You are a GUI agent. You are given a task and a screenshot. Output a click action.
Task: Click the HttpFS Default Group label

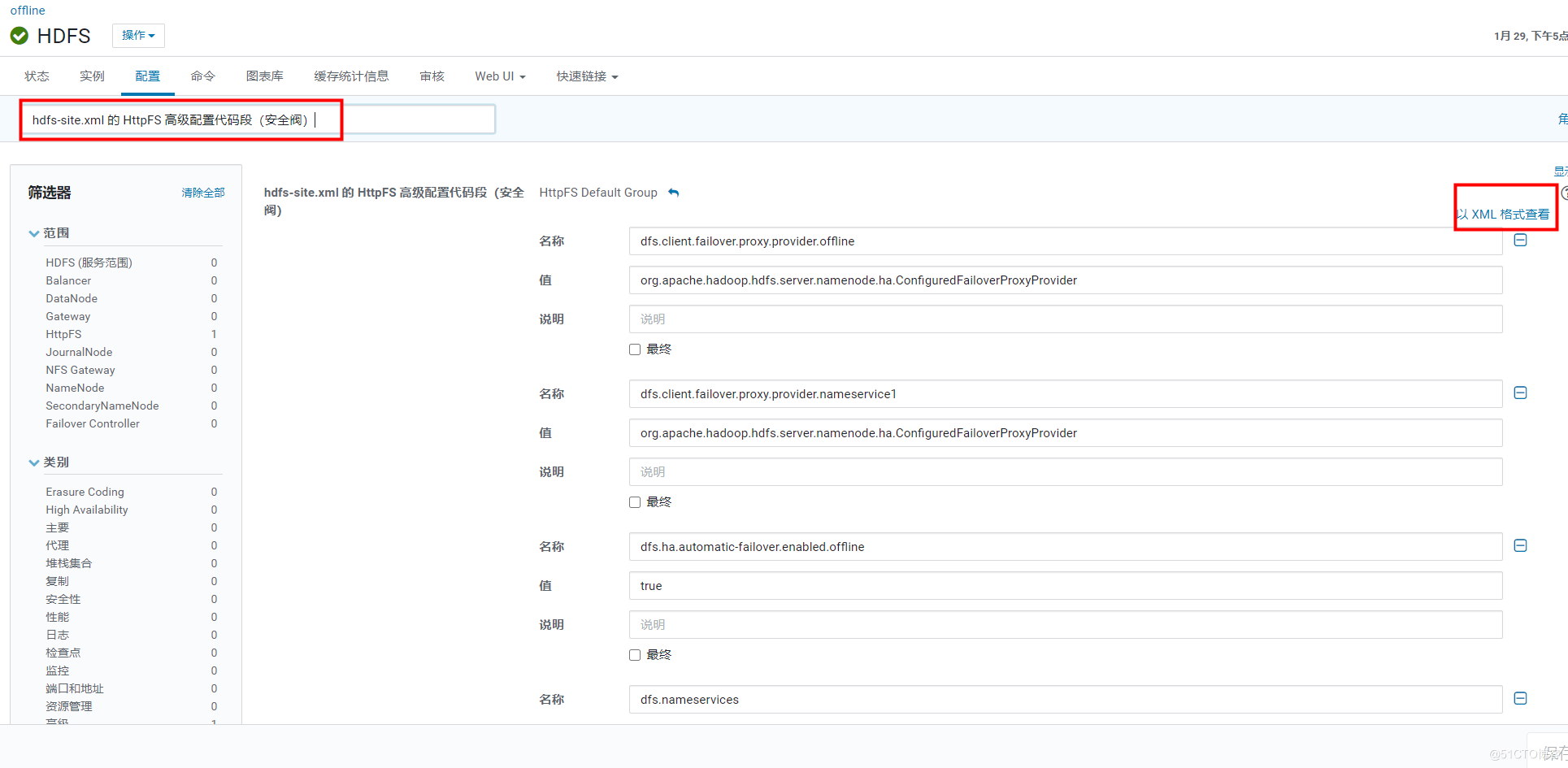point(598,193)
